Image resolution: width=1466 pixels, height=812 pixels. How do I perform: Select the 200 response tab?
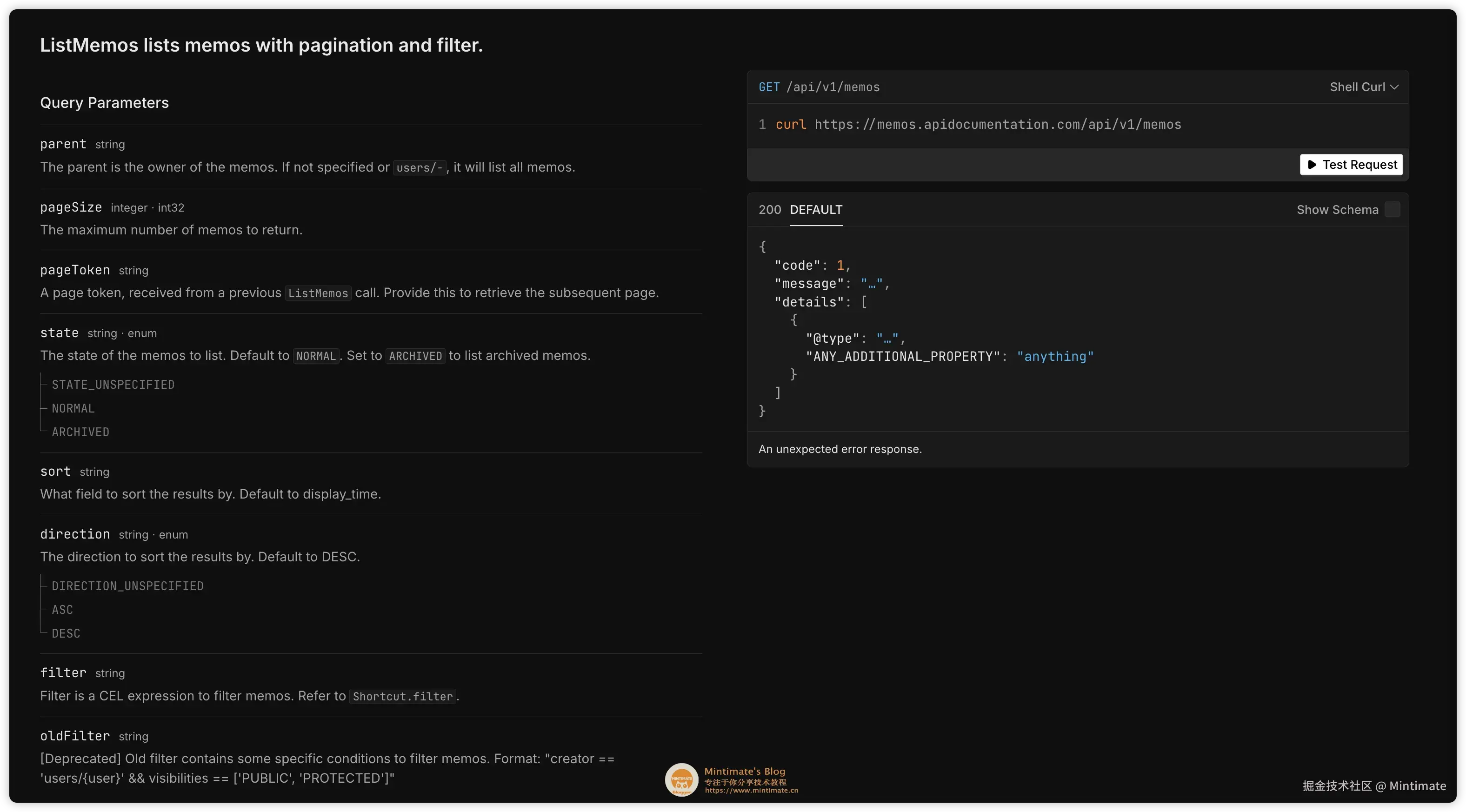(x=769, y=209)
